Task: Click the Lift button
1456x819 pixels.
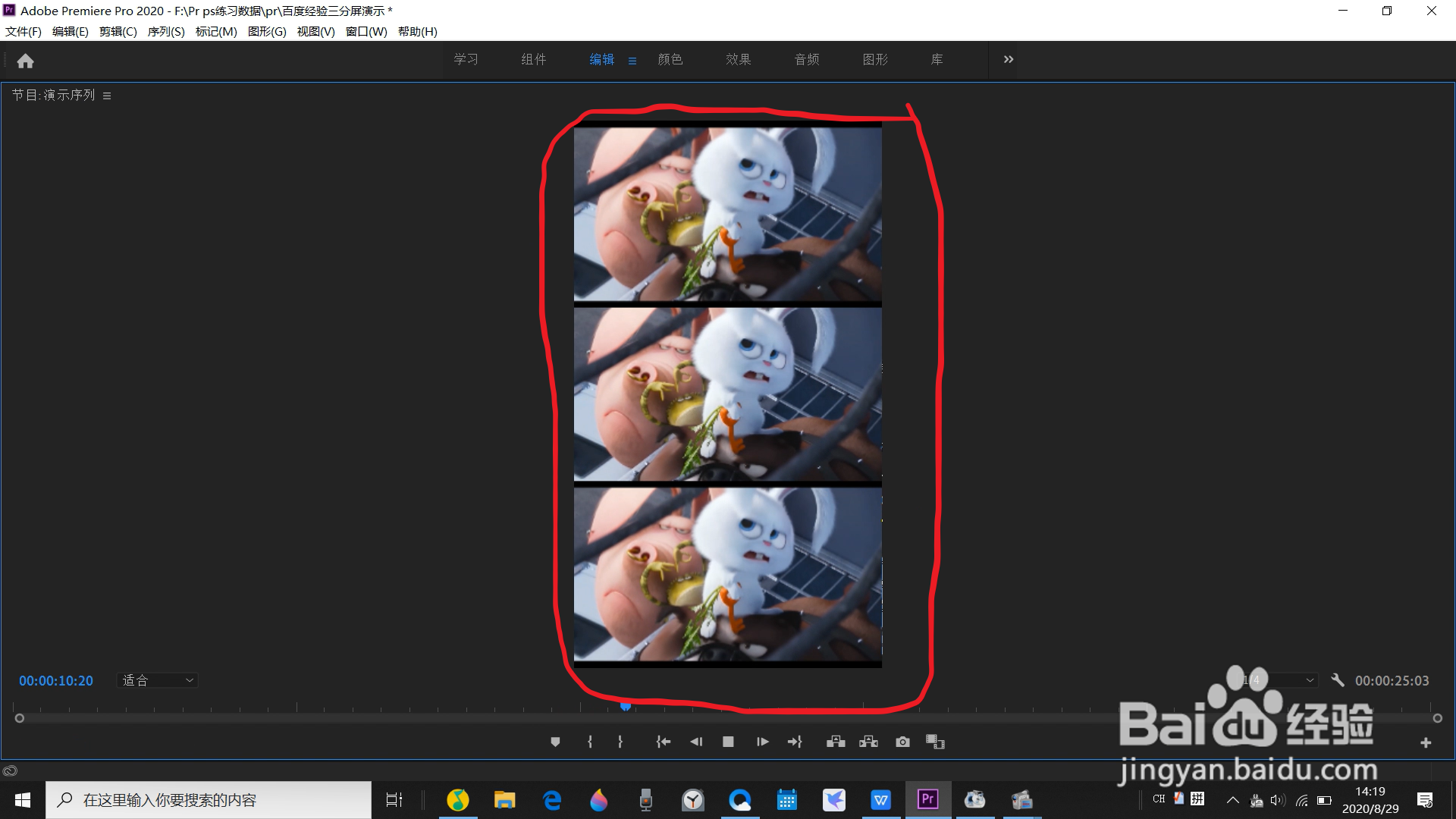Action: (x=836, y=742)
